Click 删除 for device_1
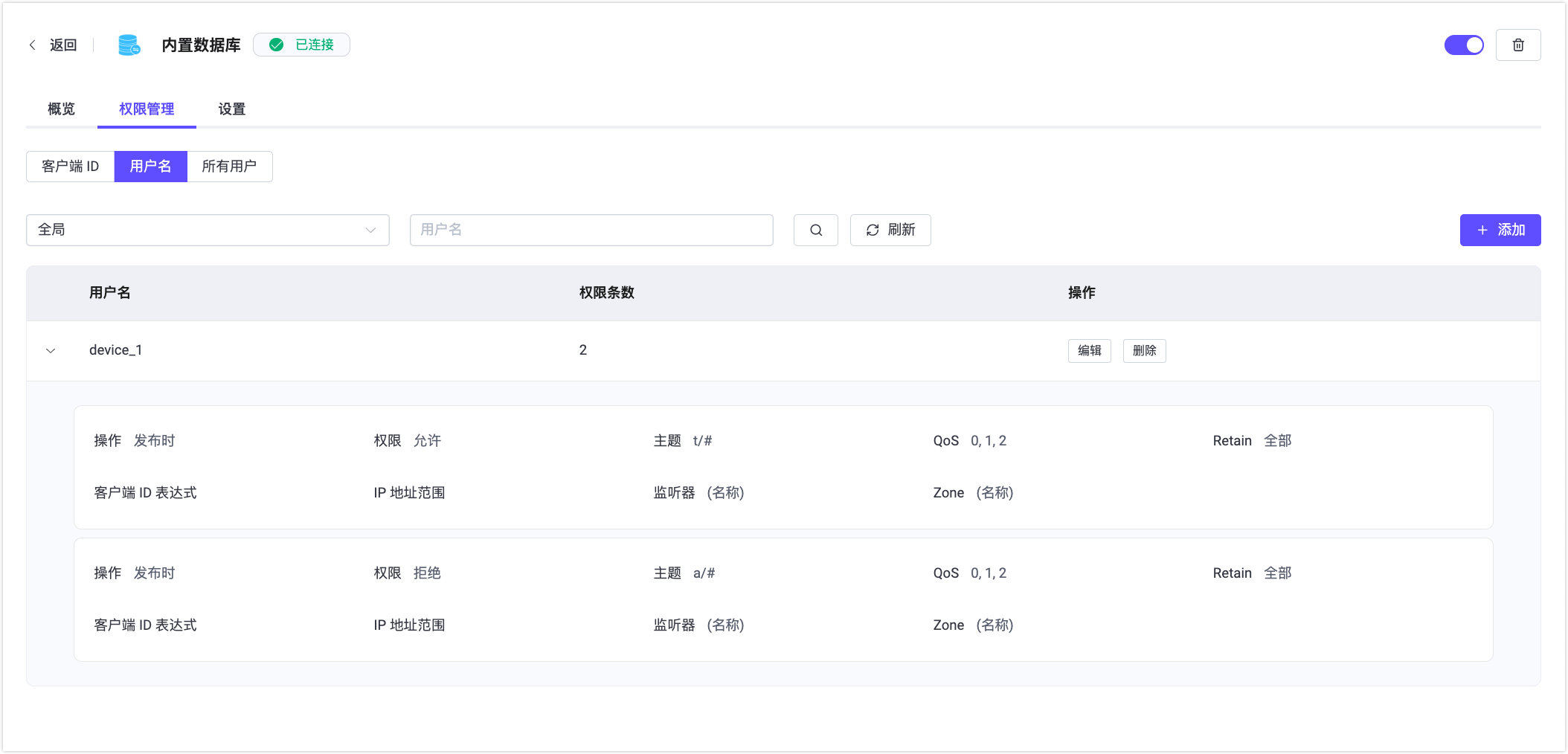Screen dimensions: 1568x754 click(1144, 351)
